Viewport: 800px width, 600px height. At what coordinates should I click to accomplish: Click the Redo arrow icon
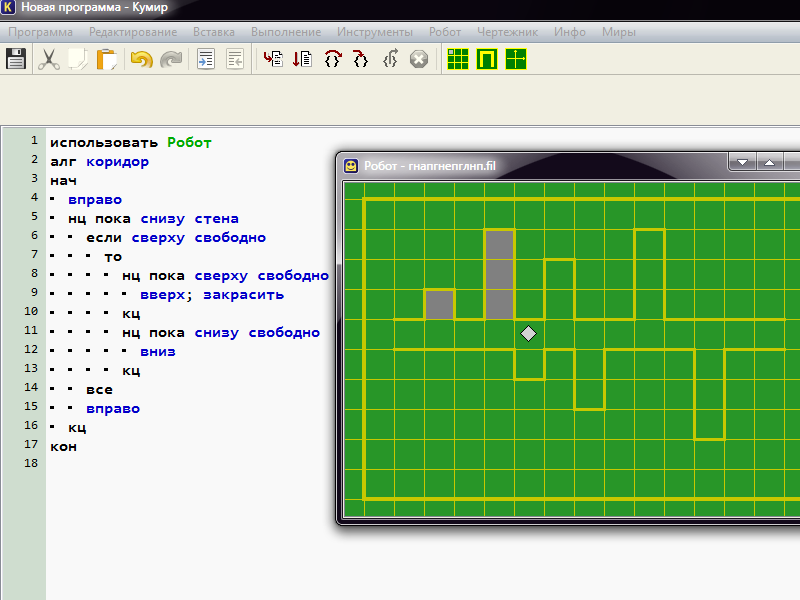(171, 59)
